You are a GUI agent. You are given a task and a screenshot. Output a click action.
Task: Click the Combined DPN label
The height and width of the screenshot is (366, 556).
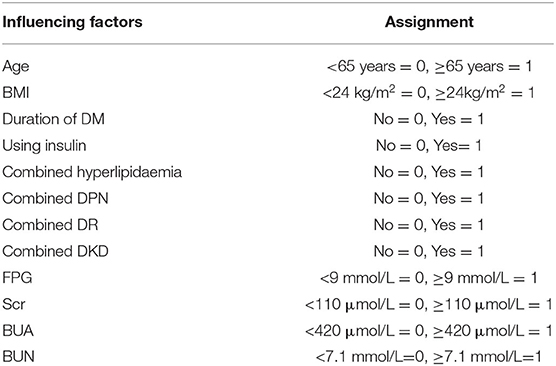pyautogui.click(x=55, y=198)
